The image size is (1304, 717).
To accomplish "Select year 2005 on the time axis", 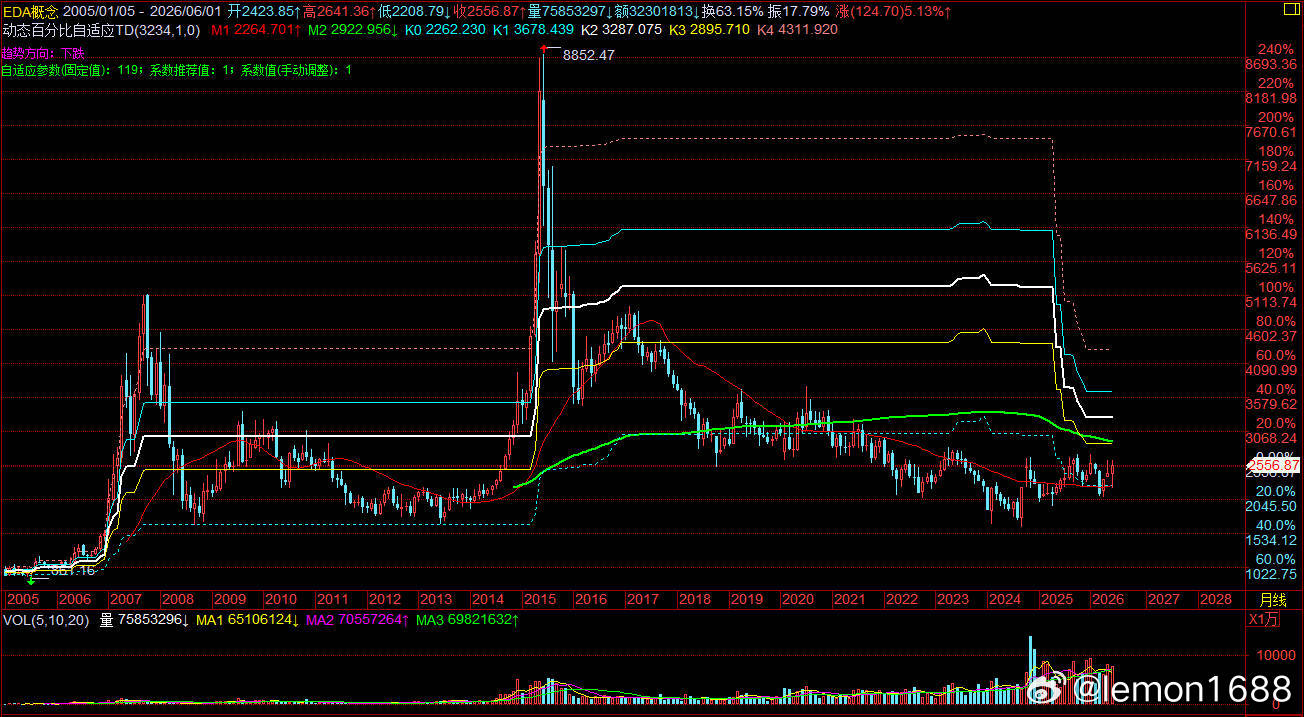I will [x=23, y=600].
